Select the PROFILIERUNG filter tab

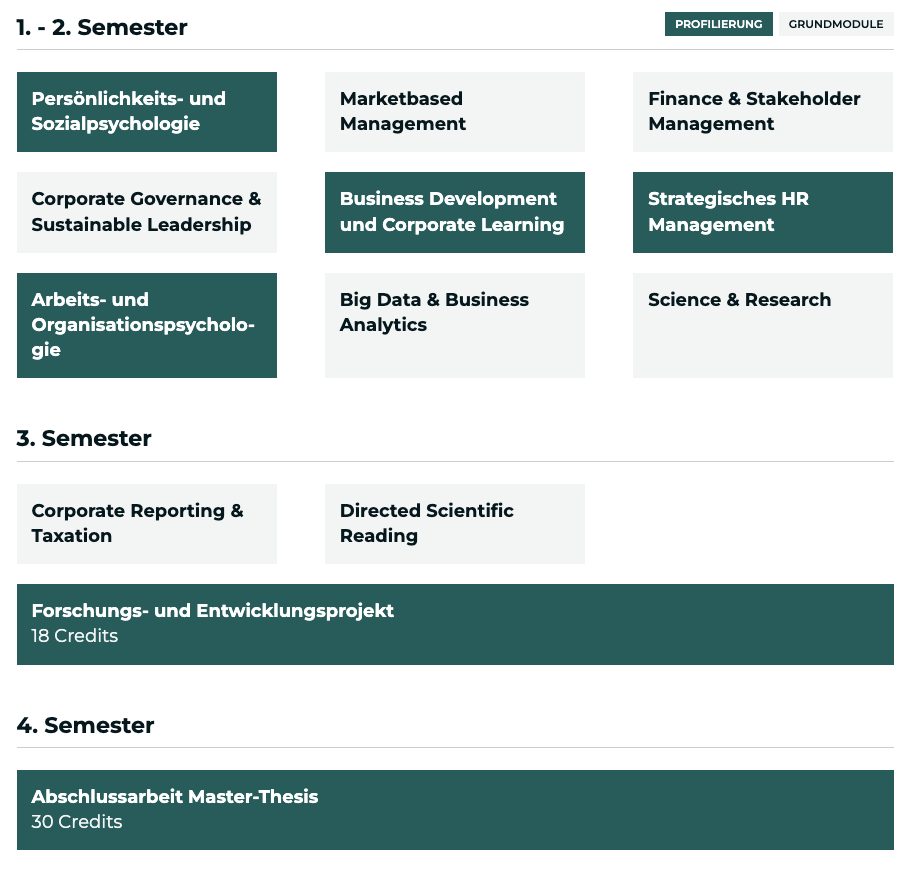click(718, 24)
